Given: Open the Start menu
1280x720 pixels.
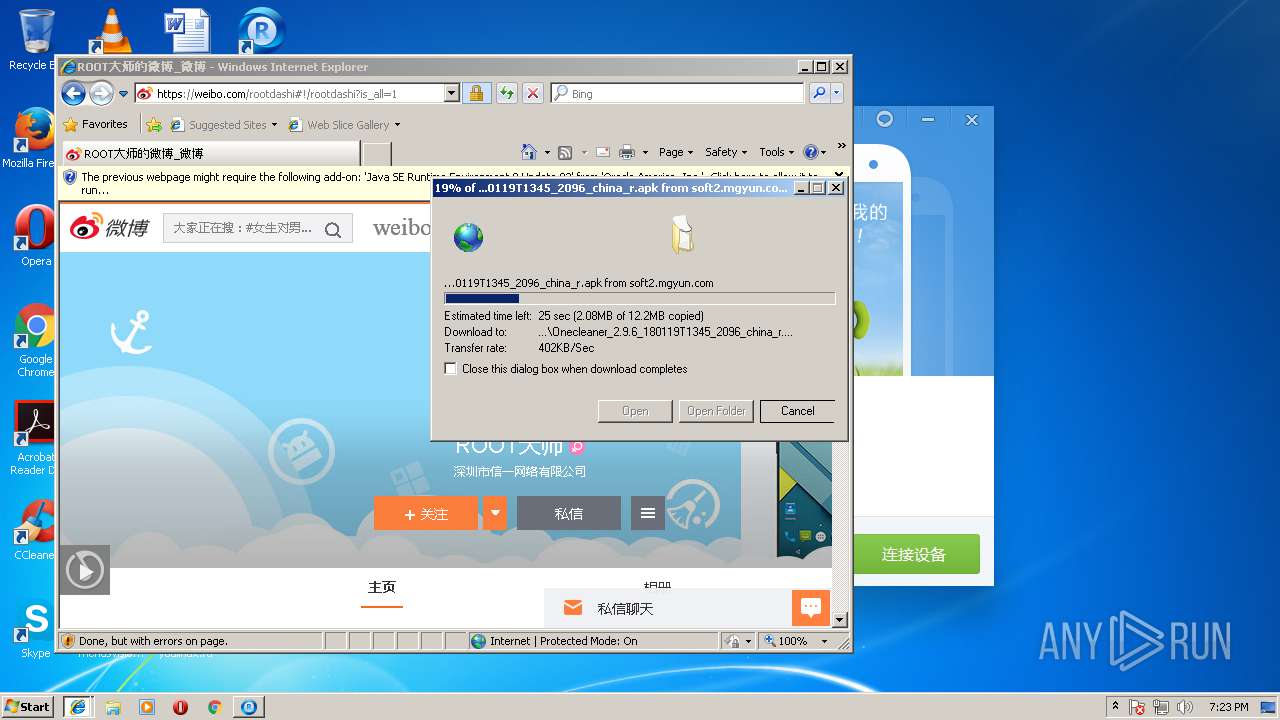Looking at the screenshot, I should click(28, 706).
